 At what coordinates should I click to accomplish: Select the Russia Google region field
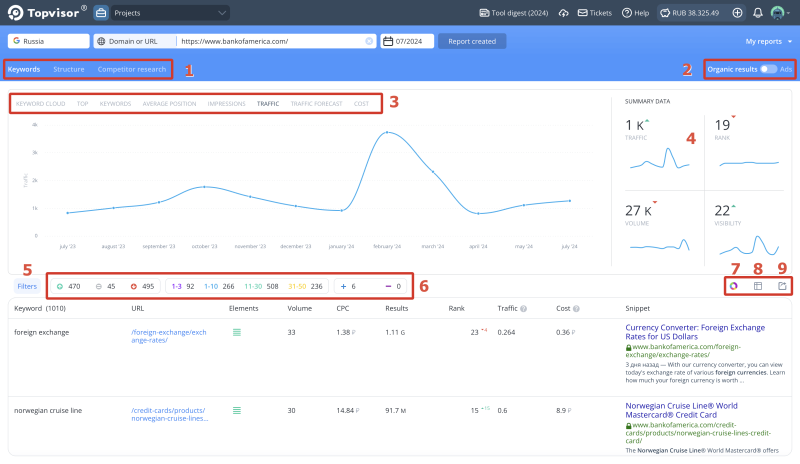(x=48, y=41)
